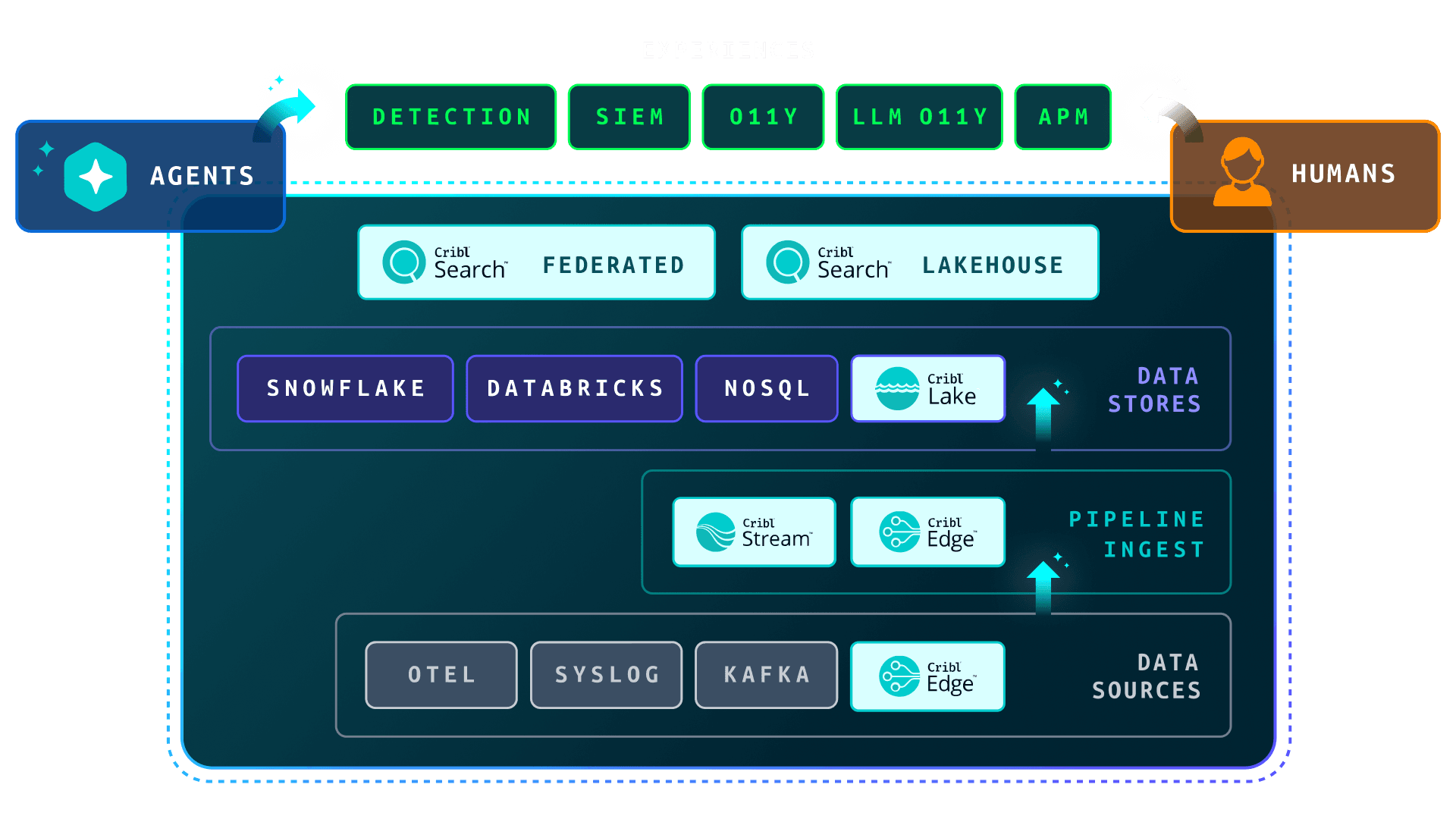Click the Cribl Search Federated magnifier icon
Screen dimensions: 1456x819
click(404, 262)
